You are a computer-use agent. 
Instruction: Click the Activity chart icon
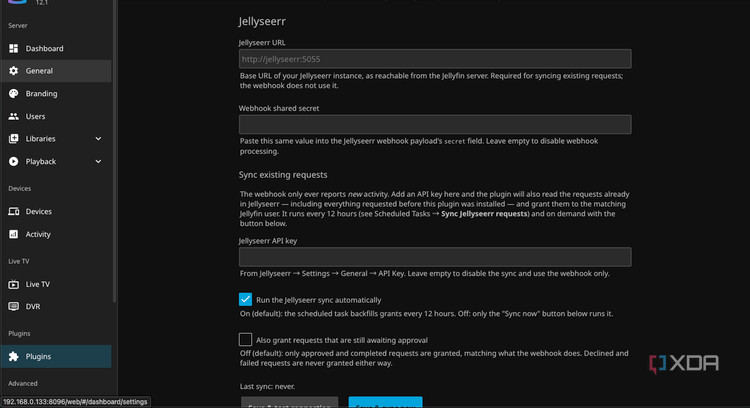tap(13, 234)
